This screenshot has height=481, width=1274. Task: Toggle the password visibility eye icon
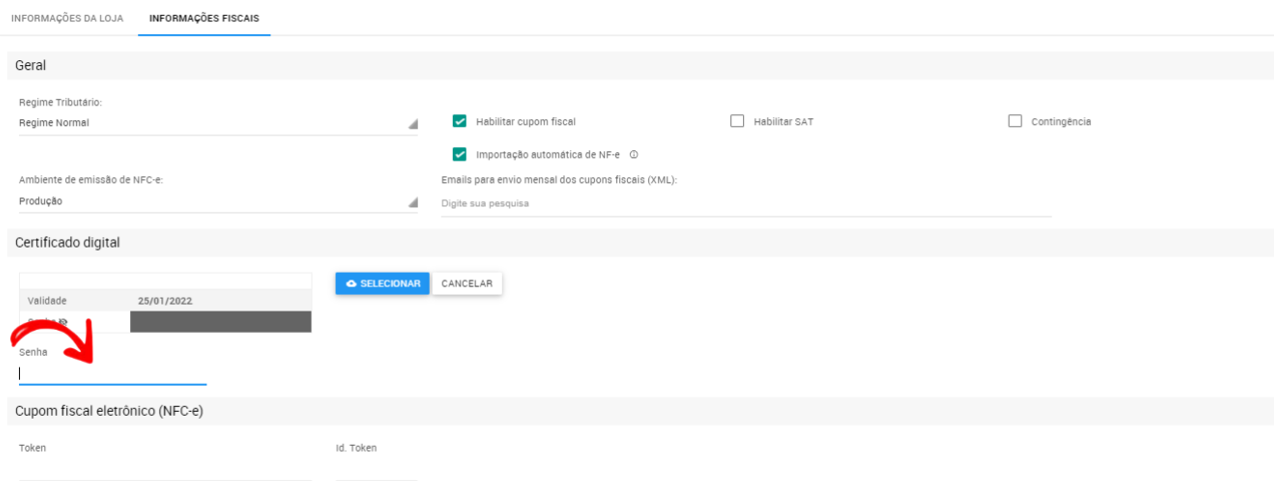pos(63,322)
